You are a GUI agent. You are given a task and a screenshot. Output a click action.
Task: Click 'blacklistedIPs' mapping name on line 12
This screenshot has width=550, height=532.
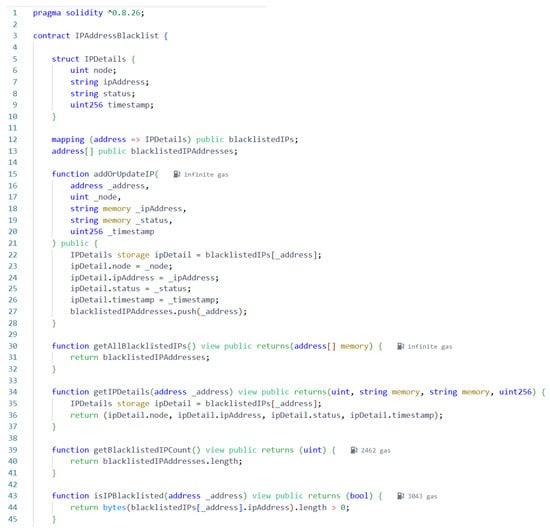pyautogui.click(x=261, y=140)
